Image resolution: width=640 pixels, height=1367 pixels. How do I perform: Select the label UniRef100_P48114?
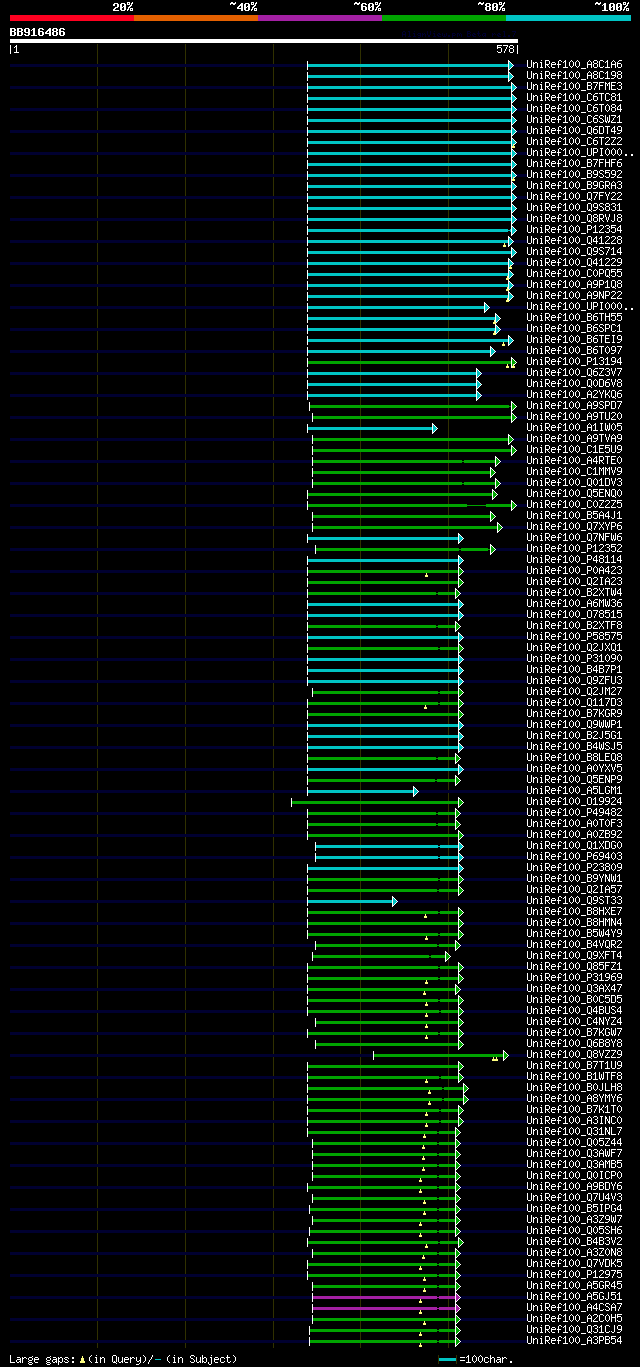coord(574,559)
